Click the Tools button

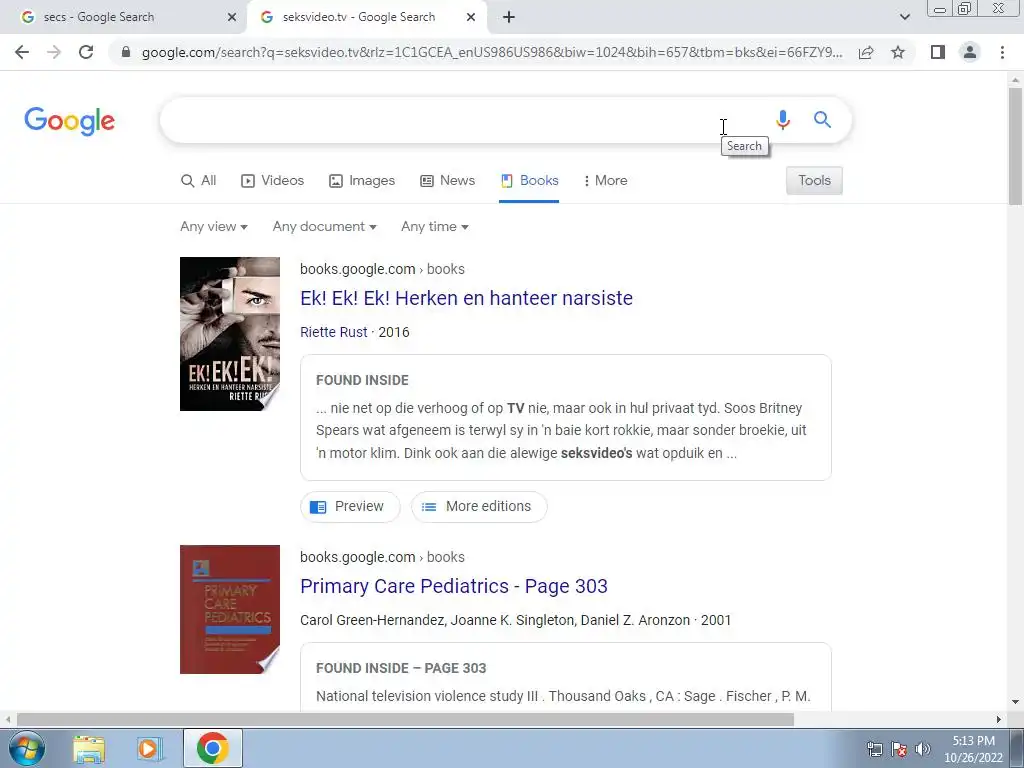tap(814, 181)
